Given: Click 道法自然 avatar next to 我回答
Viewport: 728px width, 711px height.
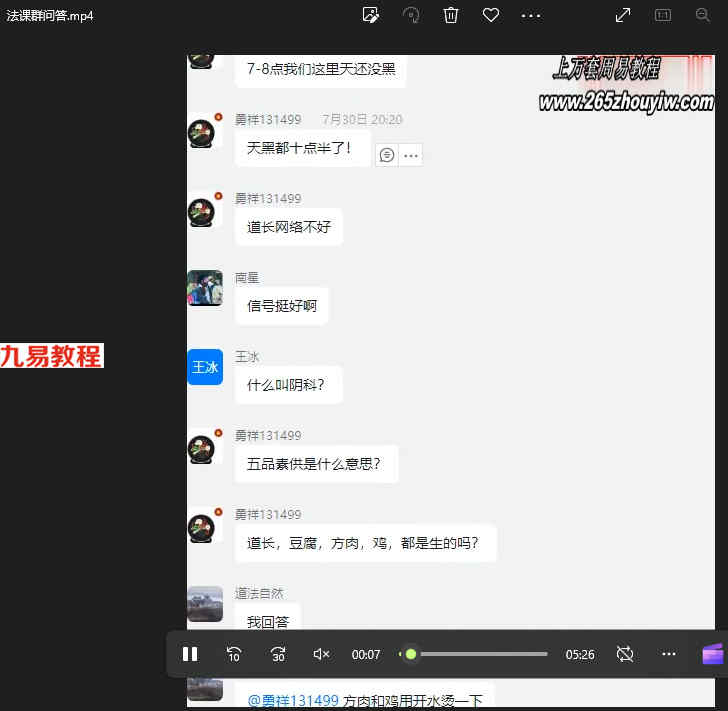Looking at the screenshot, I should pyautogui.click(x=205, y=604).
